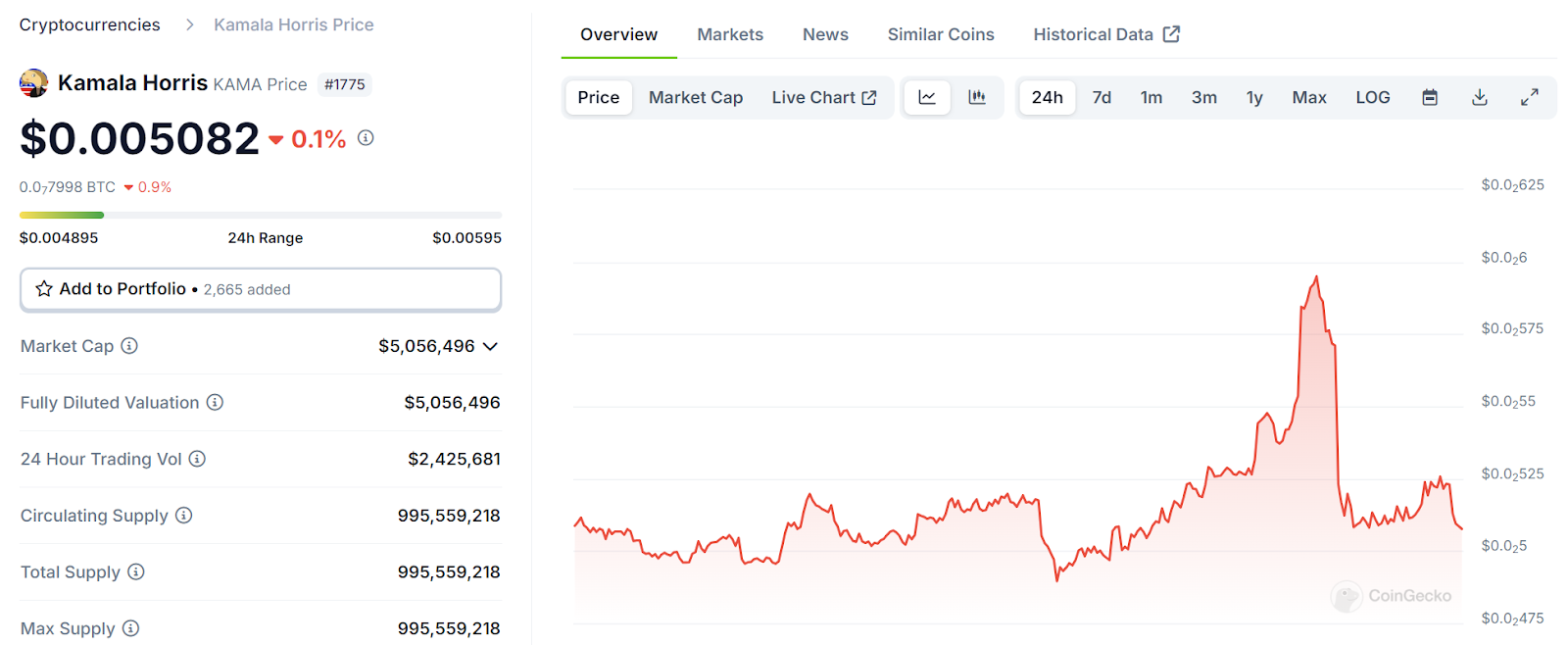Click the $0.0₂625 axis label
This screenshot has width=1568, height=645.
pos(1513,185)
